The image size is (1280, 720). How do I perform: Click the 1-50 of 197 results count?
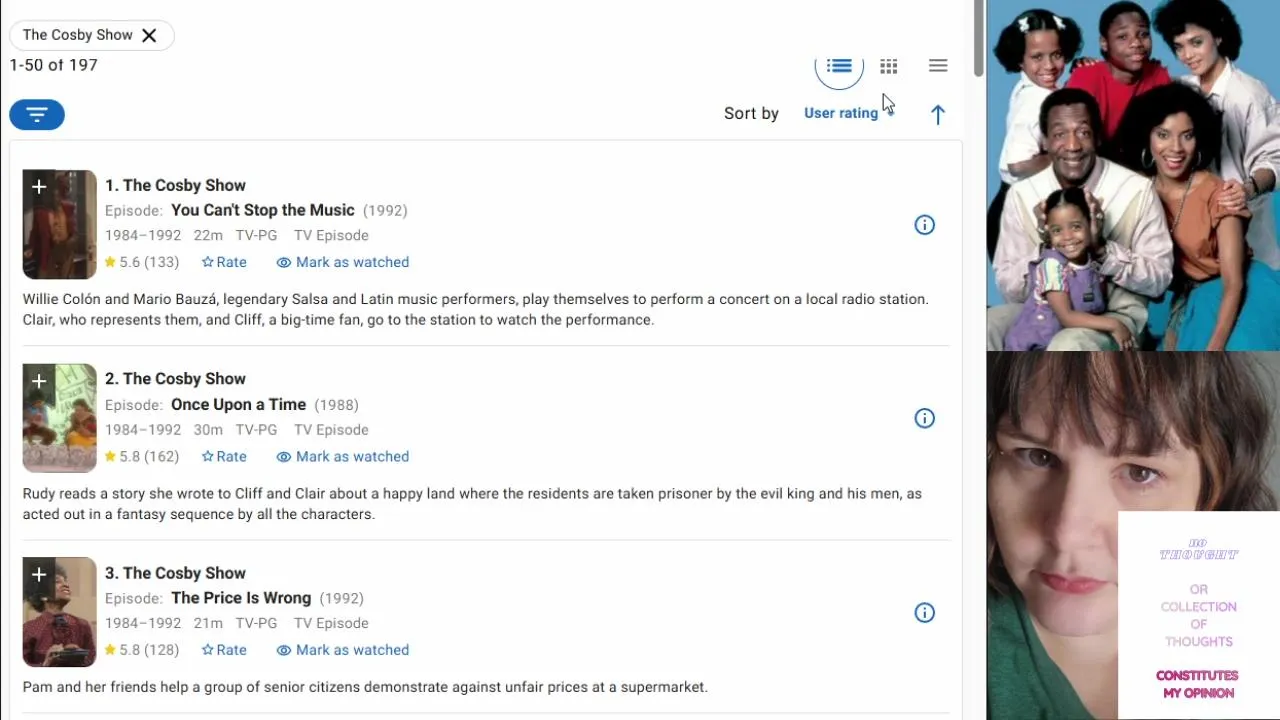click(53, 65)
